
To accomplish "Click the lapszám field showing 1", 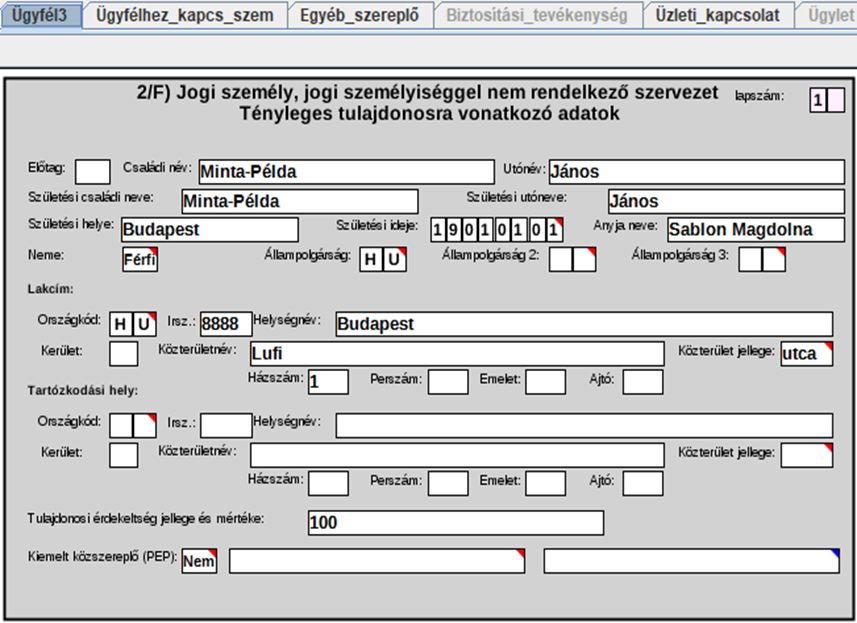I will tap(827, 100).
